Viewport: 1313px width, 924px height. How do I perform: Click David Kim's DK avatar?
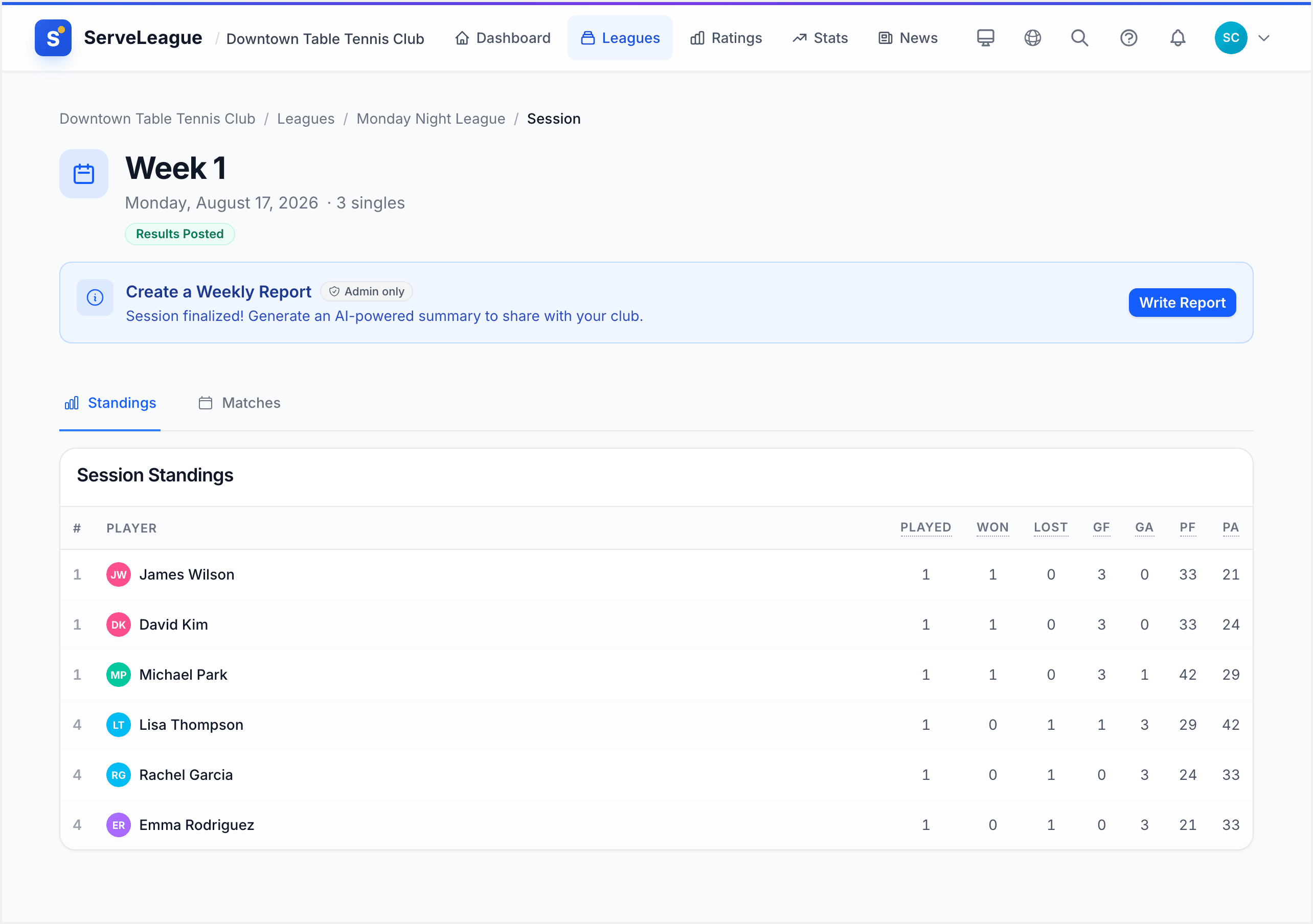point(119,625)
